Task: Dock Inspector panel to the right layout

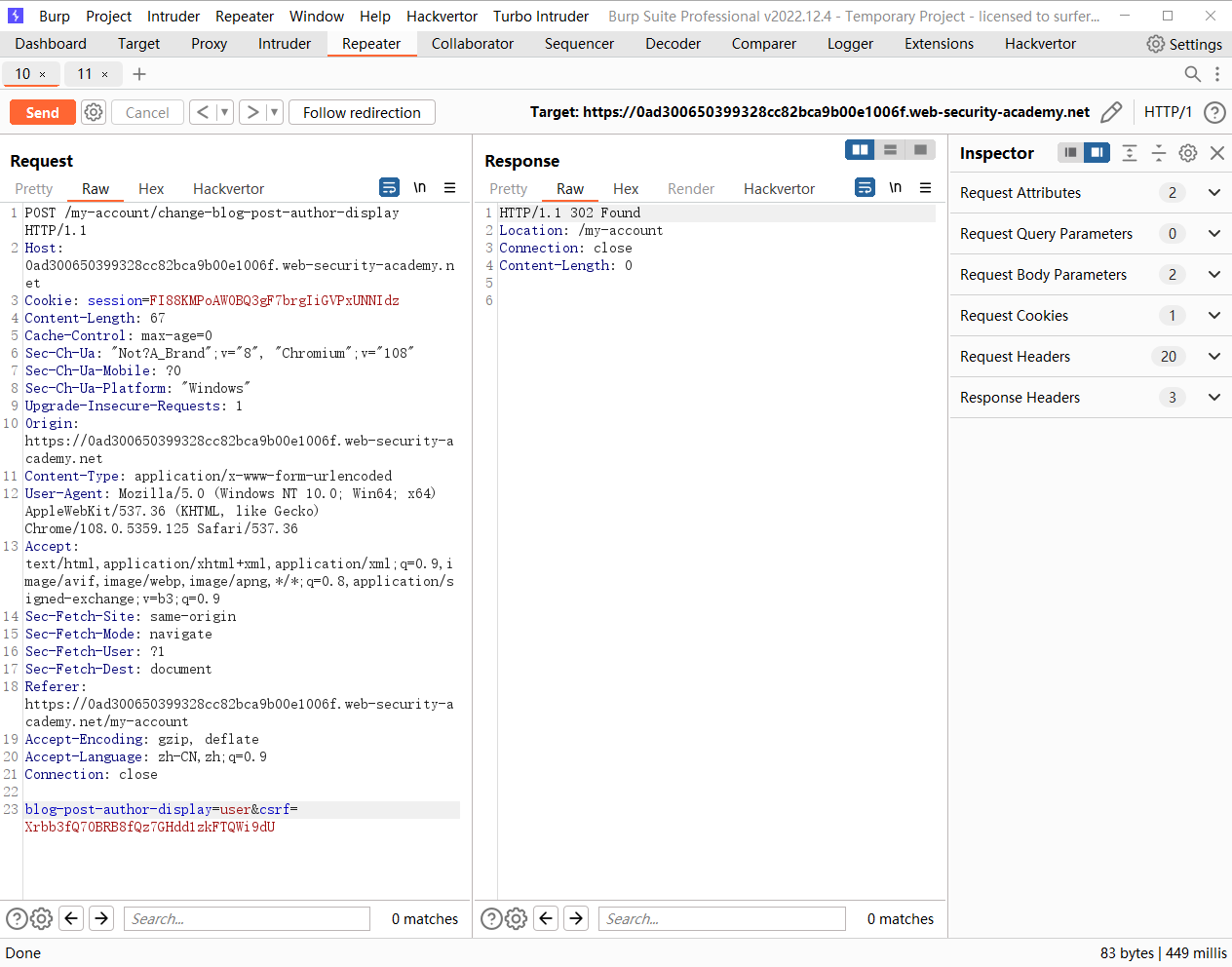Action: point(1097,152)
